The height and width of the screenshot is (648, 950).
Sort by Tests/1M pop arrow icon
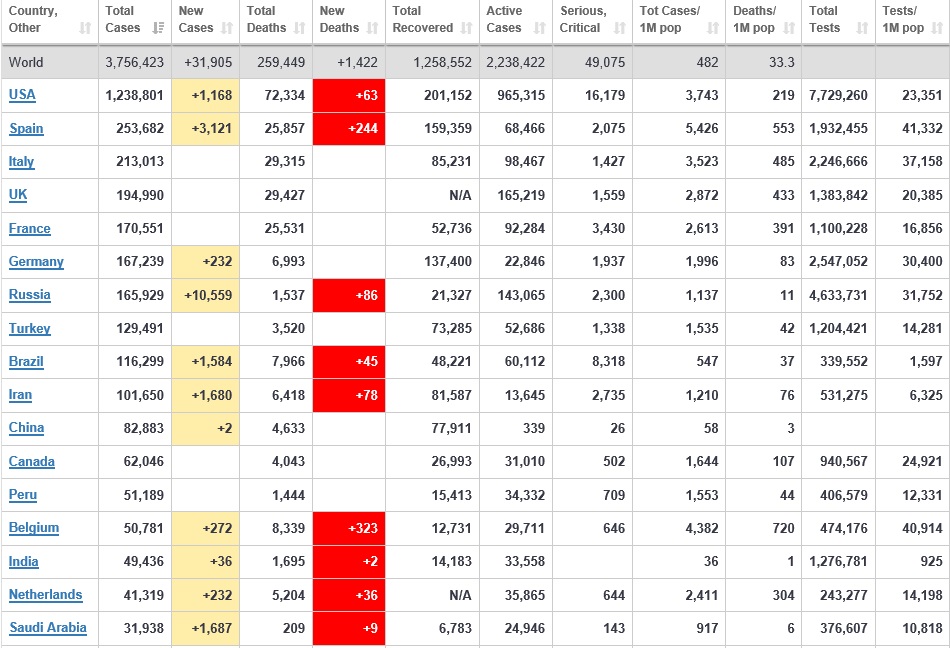937,28
